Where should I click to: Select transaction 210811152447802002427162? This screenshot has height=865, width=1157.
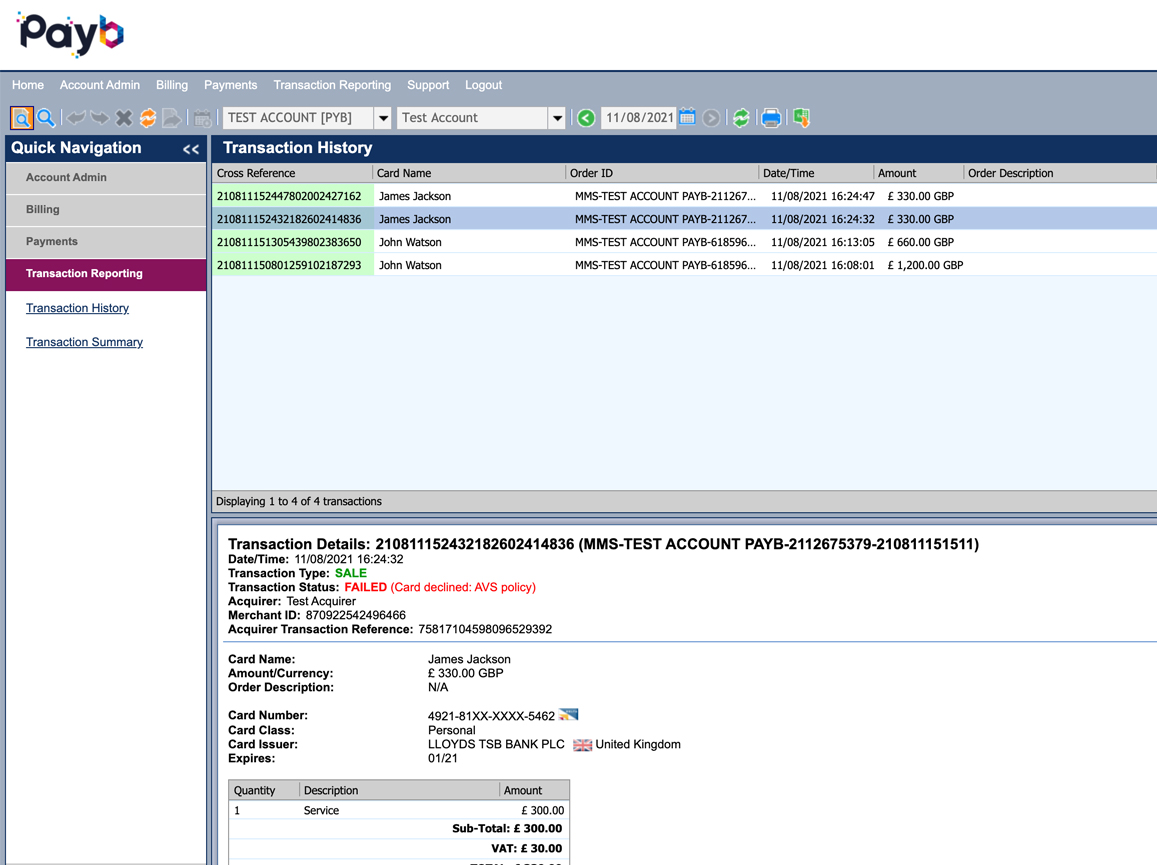pos(684,196)
